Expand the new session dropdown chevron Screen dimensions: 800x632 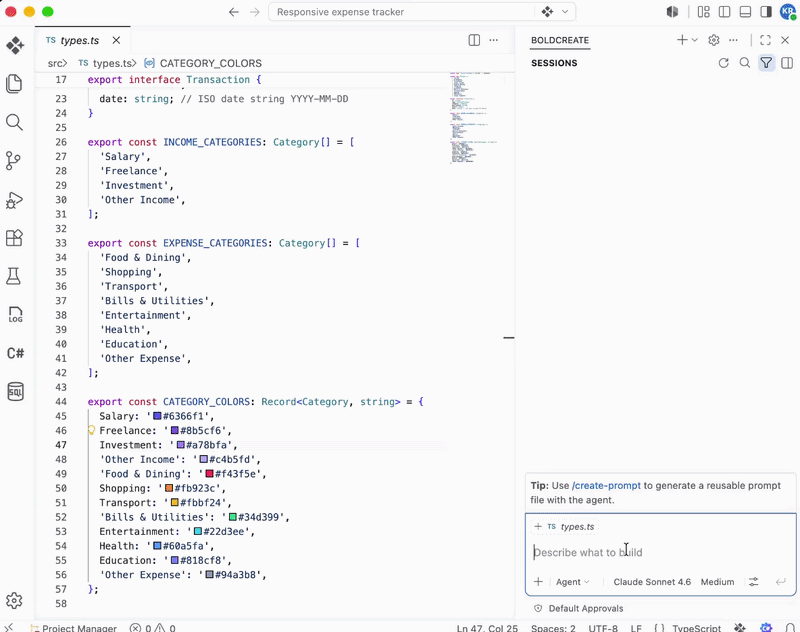(695, 40)
